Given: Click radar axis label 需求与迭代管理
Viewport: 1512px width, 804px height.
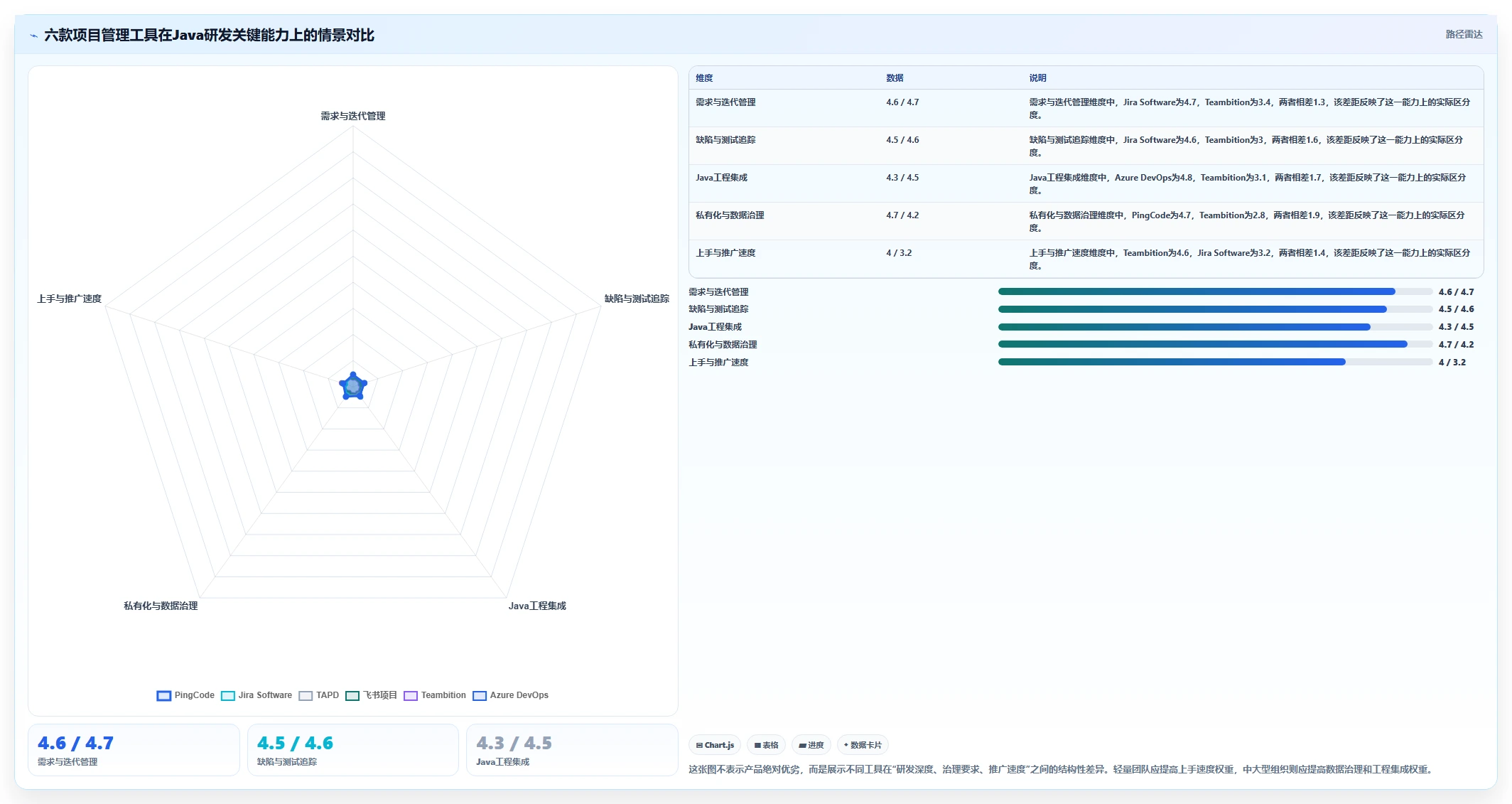Looking at the screenshot, I should 353,116.
